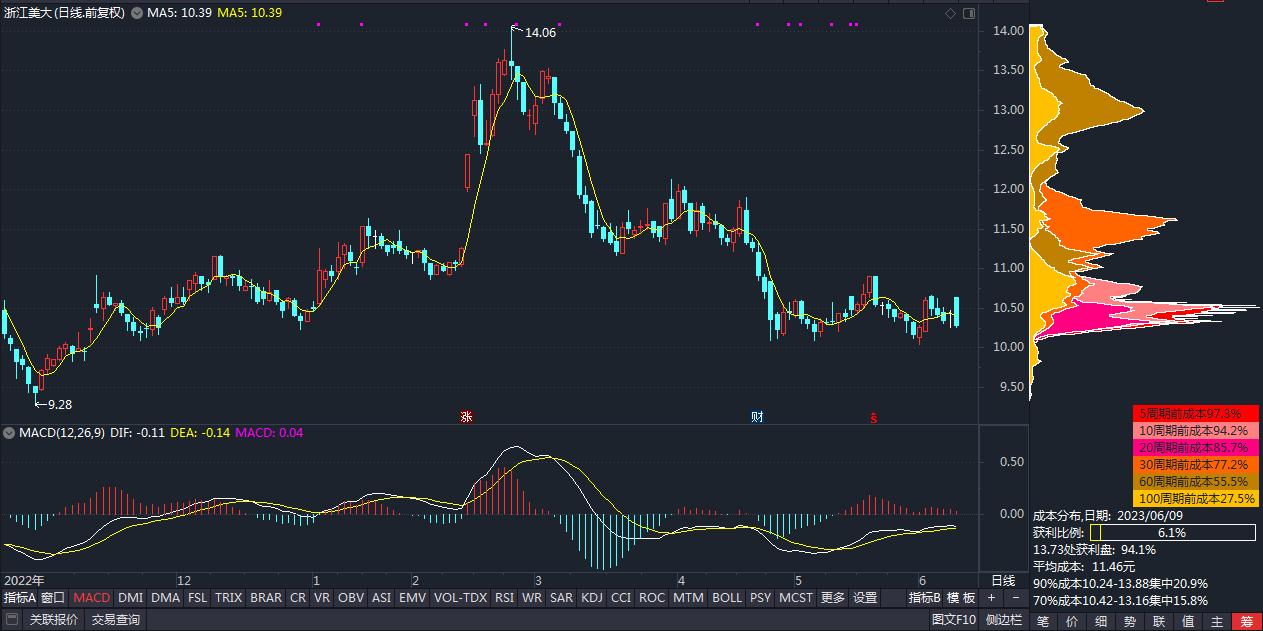Screen dimensions: 1263x631
Task: Select the 筹 chip distribution tab
Action: click(x=1247, y=621)
